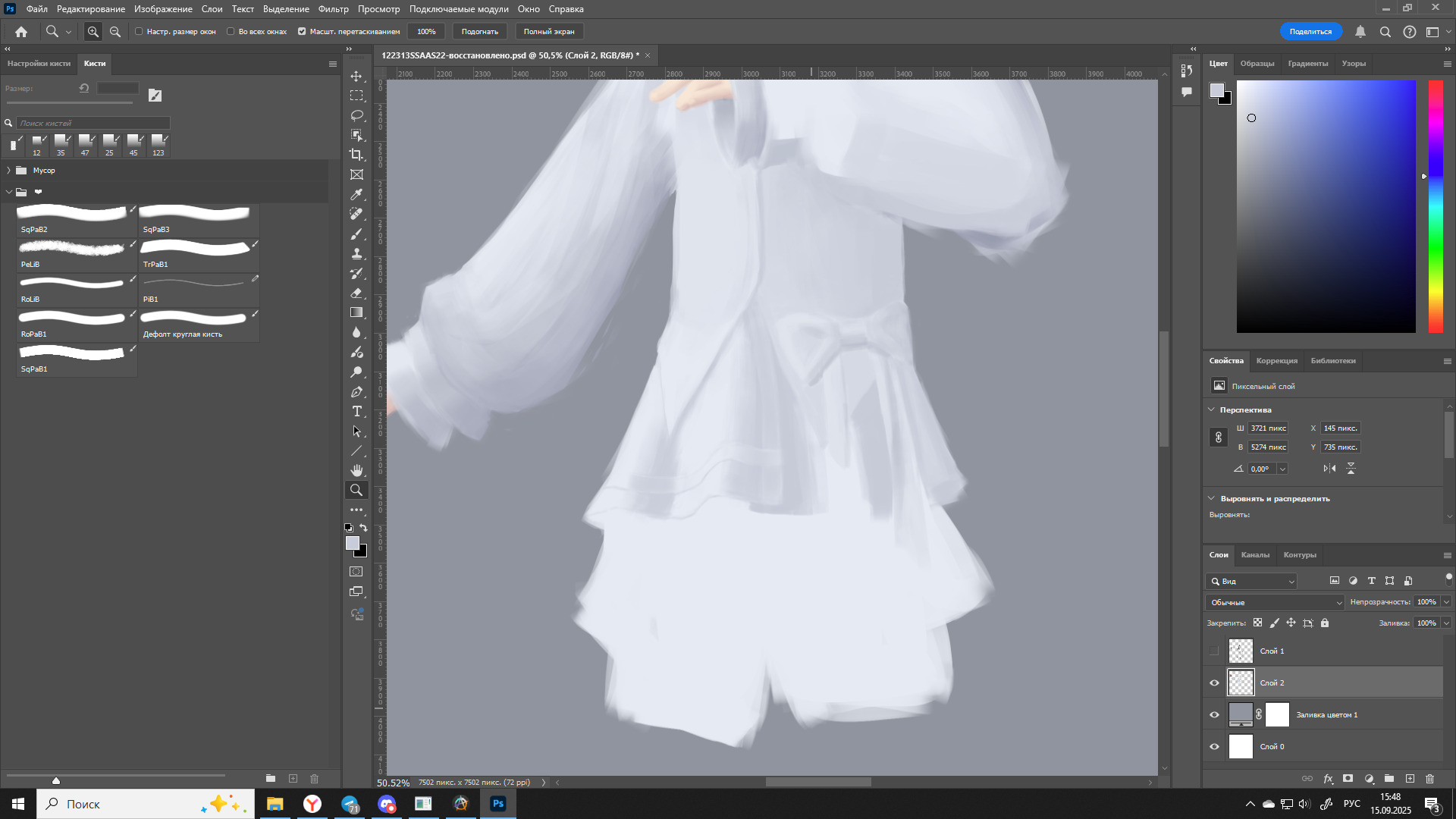Select the Eyedropper tool
The height and width of the screenshot is (819, 1456).
tap(356, 195)
